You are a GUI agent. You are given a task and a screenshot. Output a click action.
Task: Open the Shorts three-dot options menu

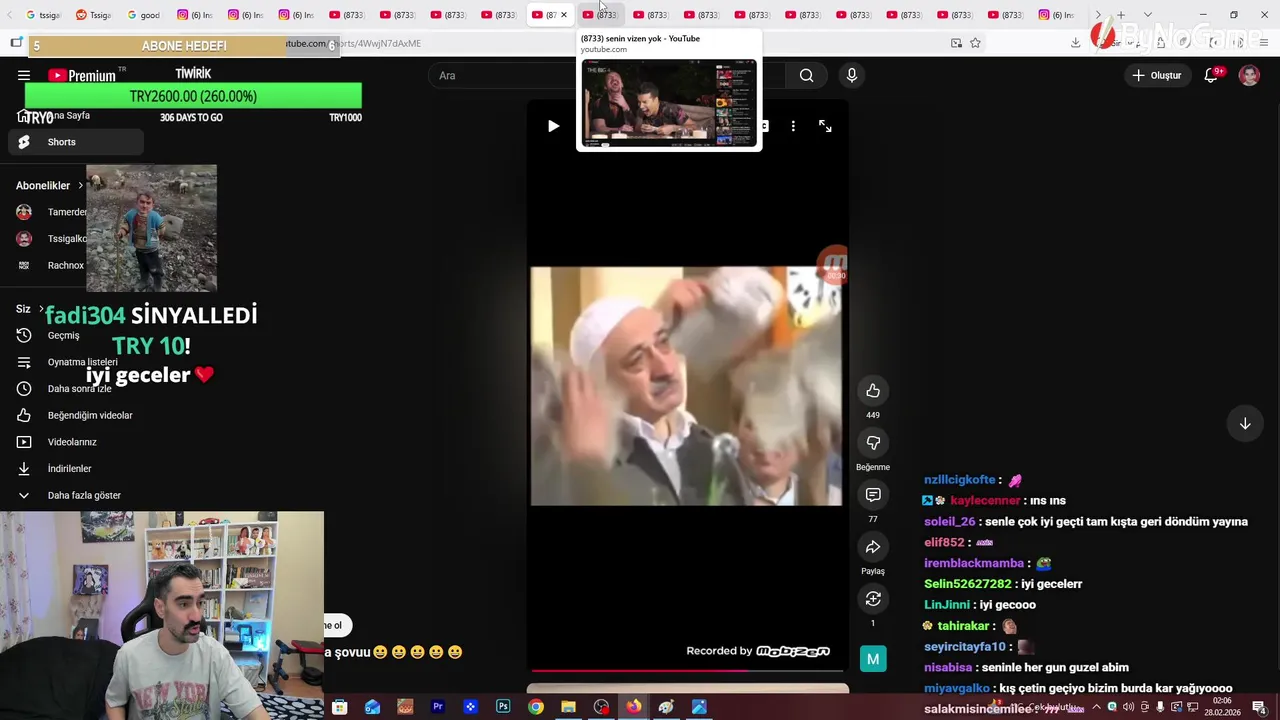[793, 126]
